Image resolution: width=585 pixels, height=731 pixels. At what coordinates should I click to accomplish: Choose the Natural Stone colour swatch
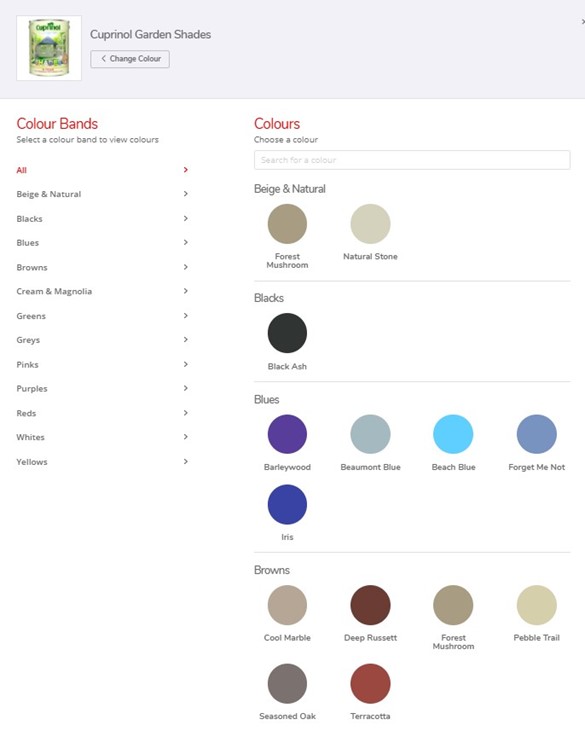click(370, 224)
